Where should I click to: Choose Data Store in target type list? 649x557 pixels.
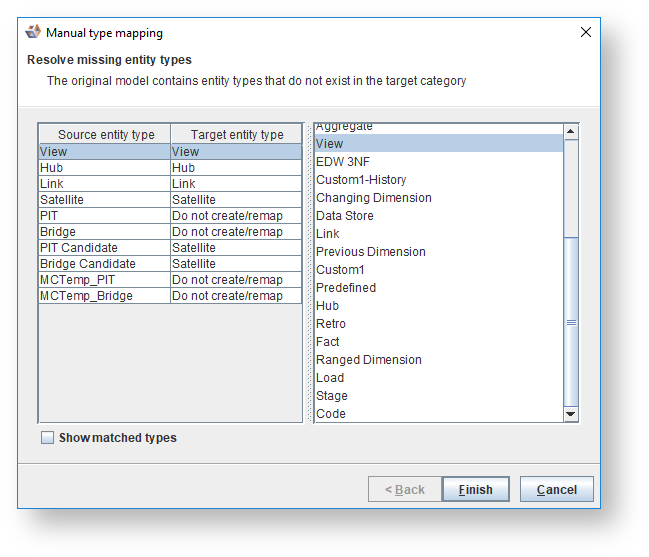coord(439,216)
